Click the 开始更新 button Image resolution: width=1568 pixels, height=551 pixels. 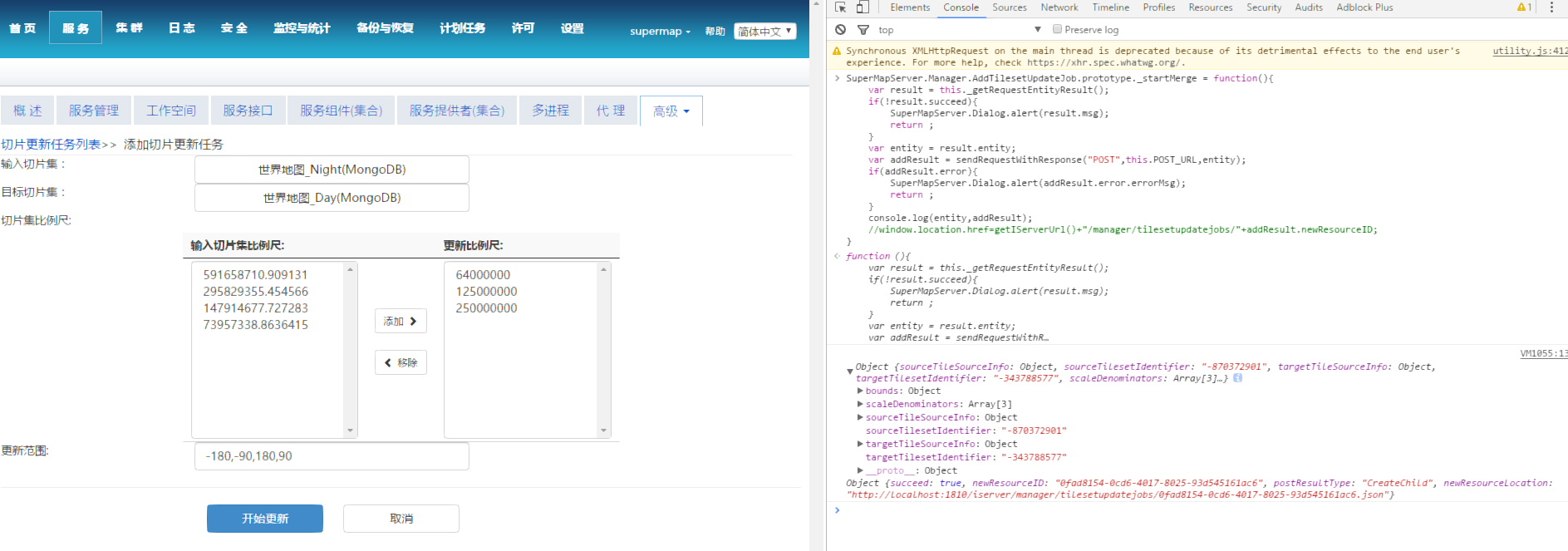point(265,519)
